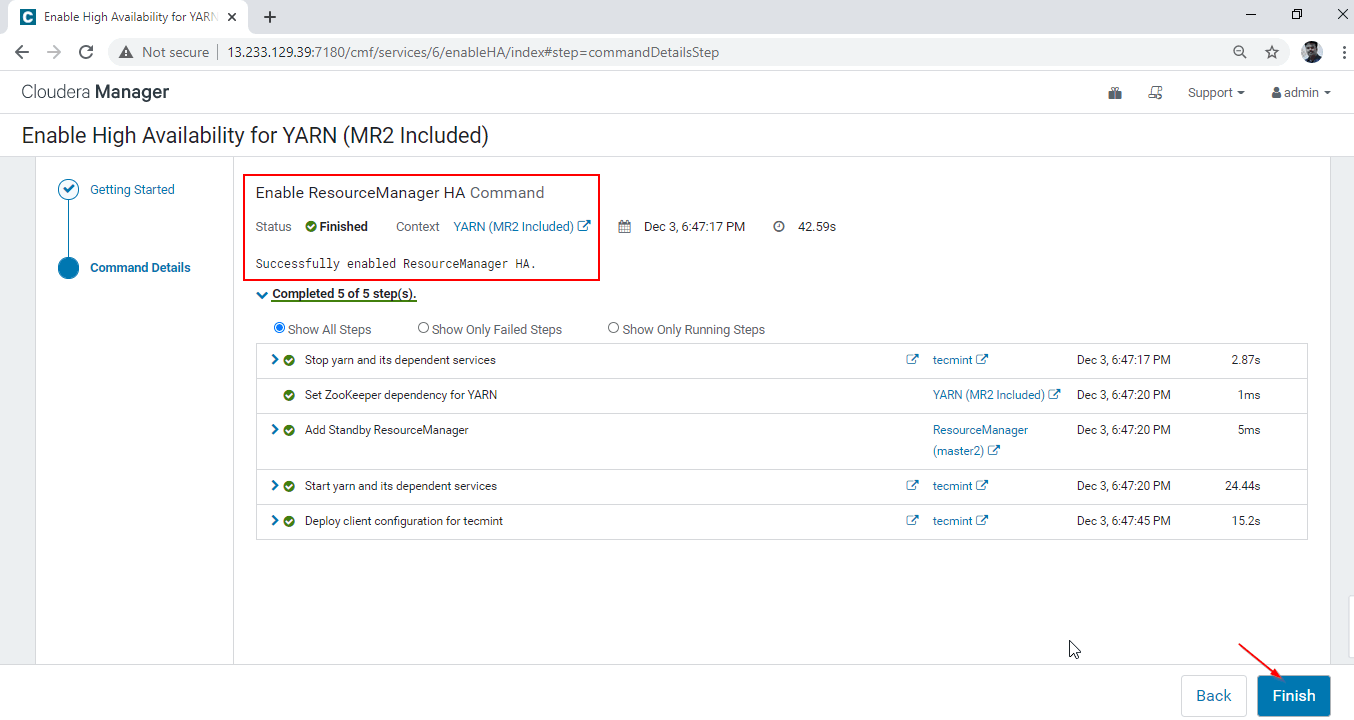This screenshot has height=720, width=1354.
Task: Expand the Add Standby ResourceManager step
Action: [275, 430]
